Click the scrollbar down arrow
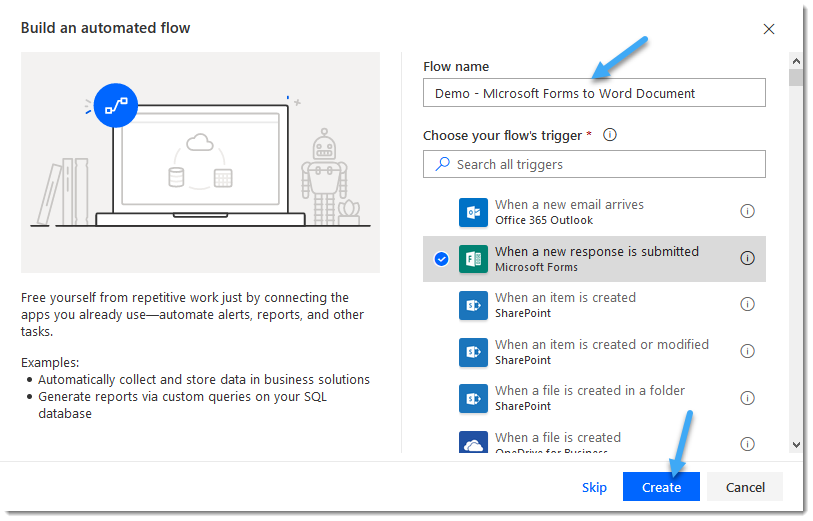 [796, 445]
